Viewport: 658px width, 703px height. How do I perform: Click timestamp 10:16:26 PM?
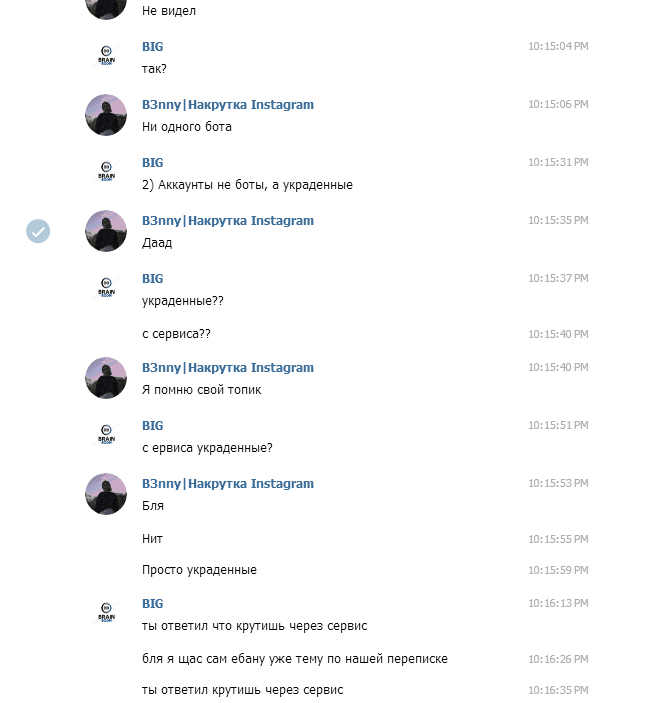coord(558,659)
